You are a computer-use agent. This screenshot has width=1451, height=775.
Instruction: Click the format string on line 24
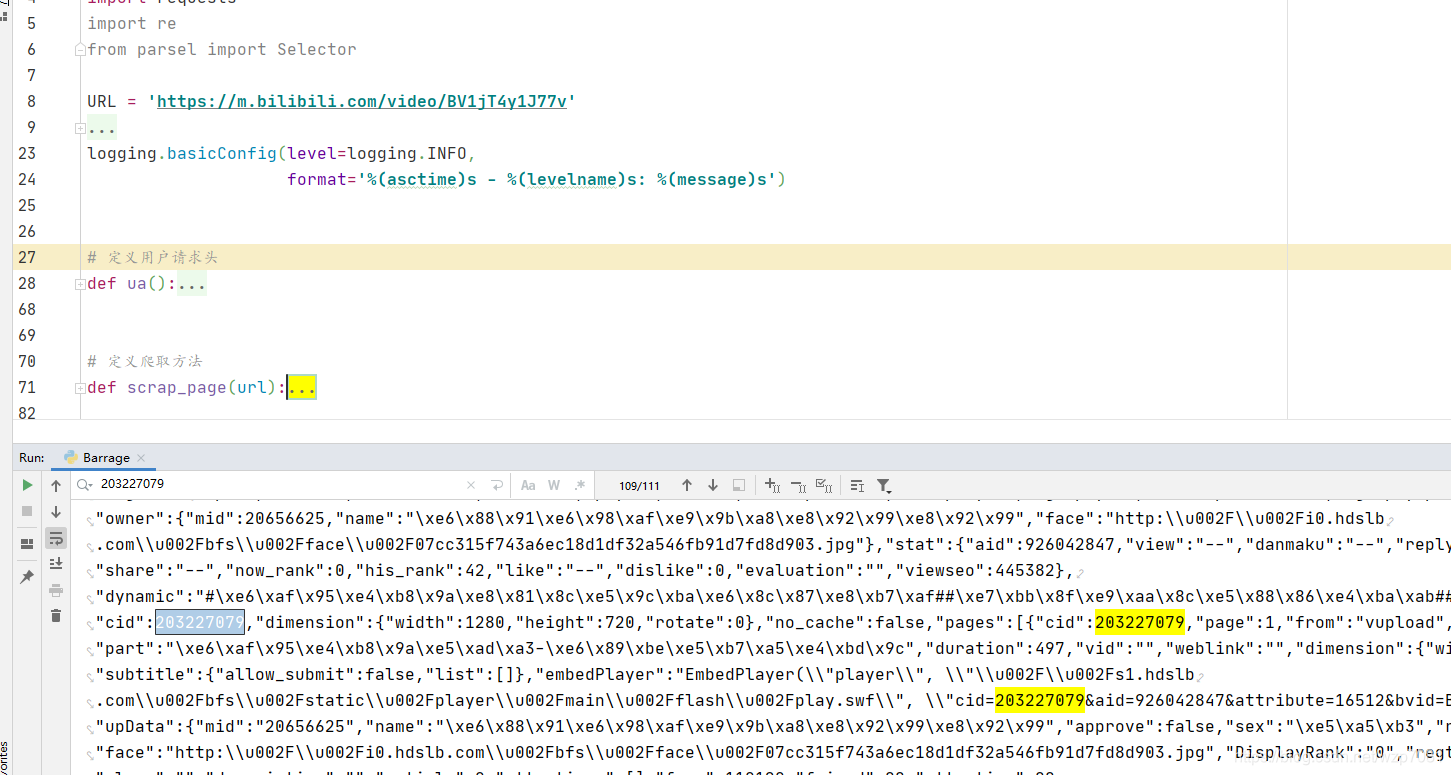click(x=567, y=179)
